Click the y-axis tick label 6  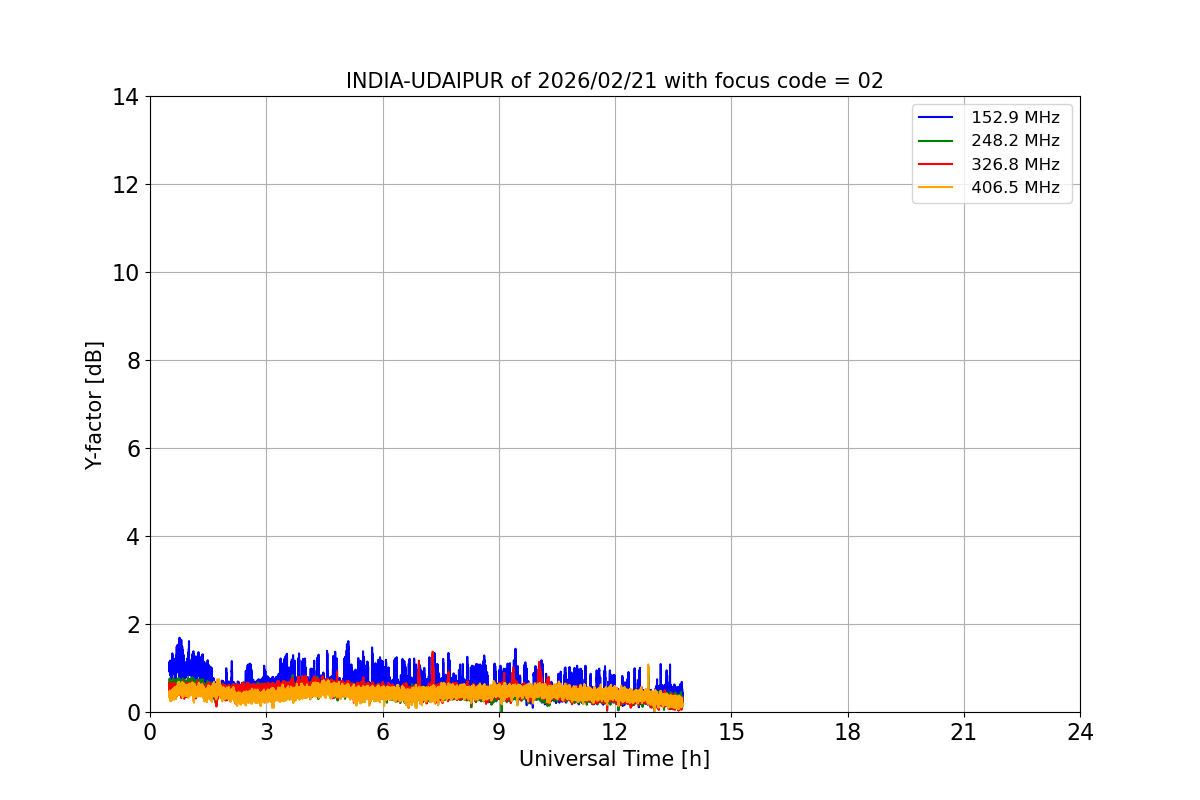click(x=132, y=449)
